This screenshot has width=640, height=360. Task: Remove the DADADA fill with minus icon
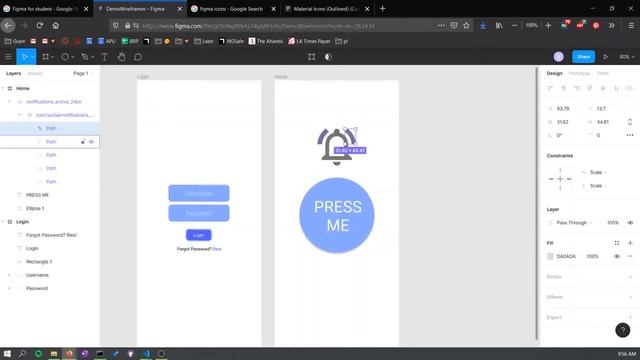coord(630,256)
